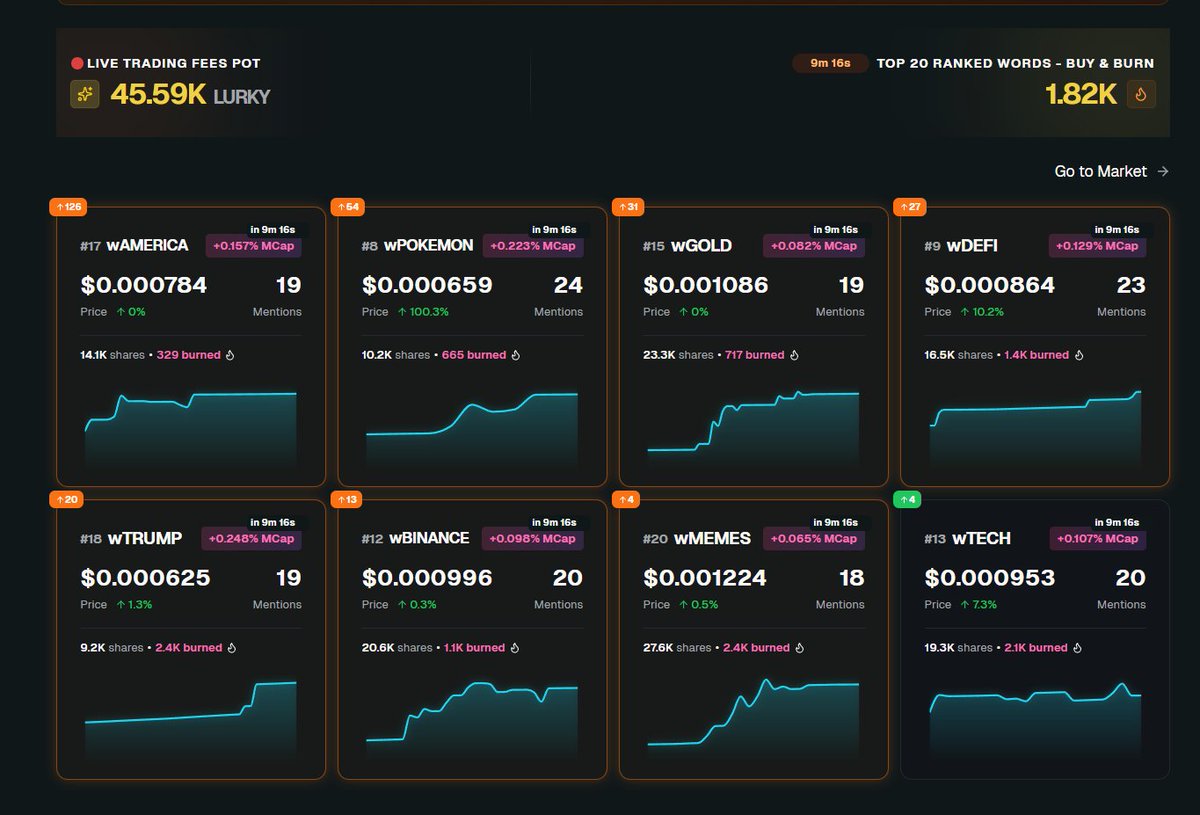Open the wDEFI word title
The width and height of the screenshot is (1200, 815).
click(972, 245)
